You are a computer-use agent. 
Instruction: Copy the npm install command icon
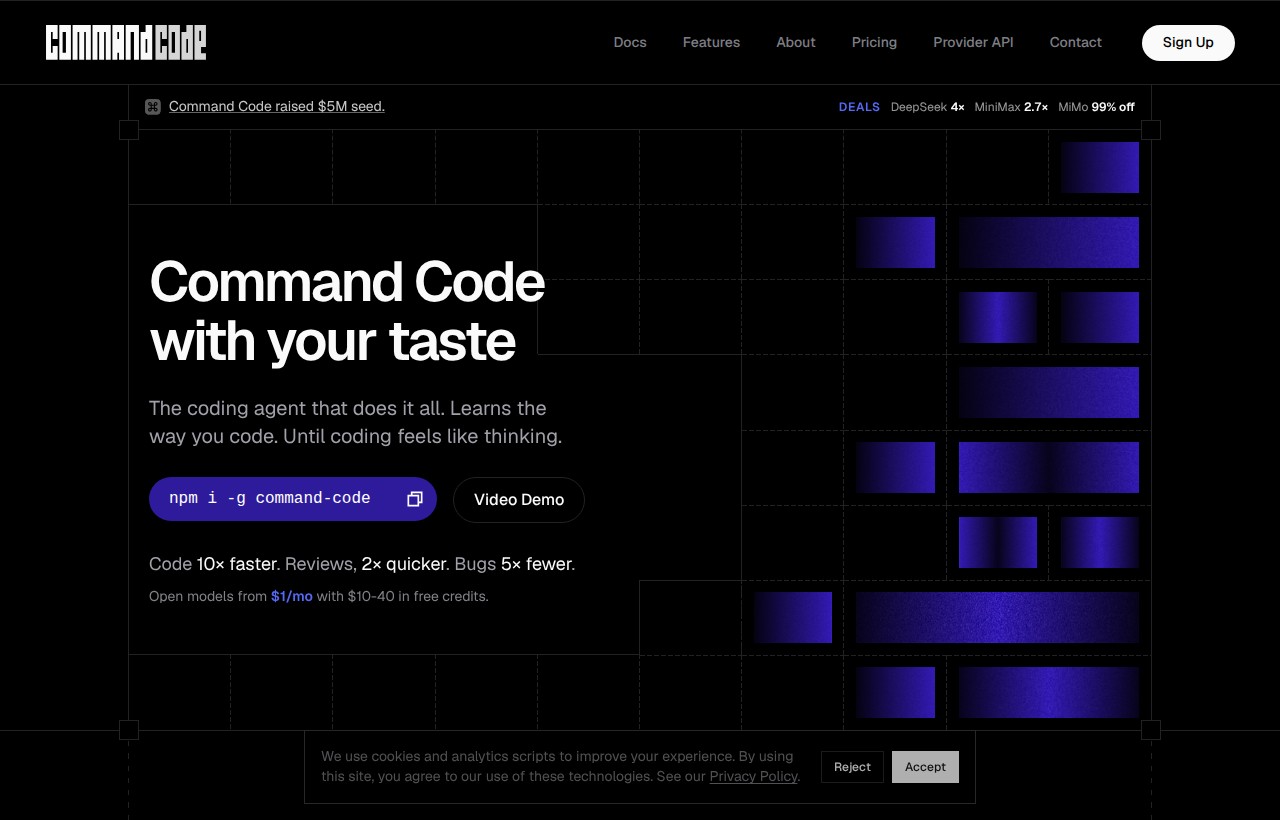tap(415, 499)
